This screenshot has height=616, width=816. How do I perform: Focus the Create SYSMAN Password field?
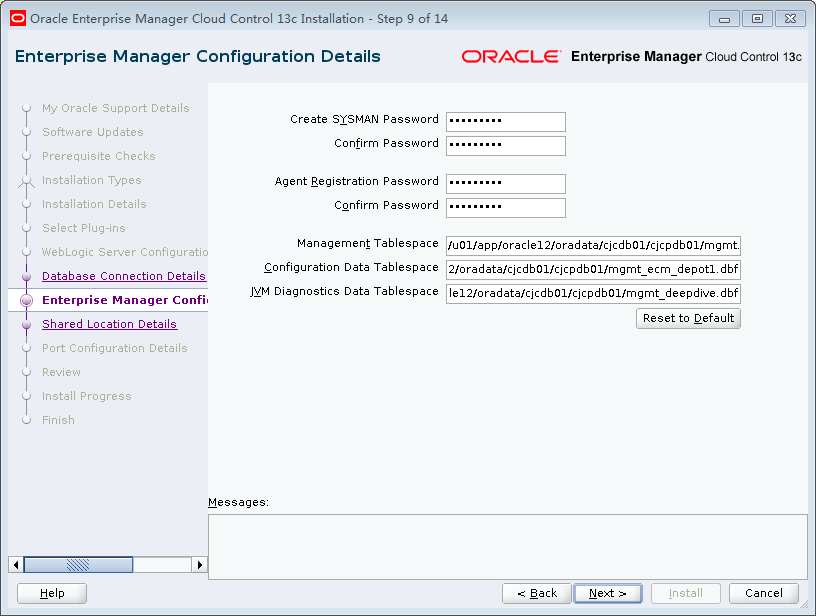[505, 122]
